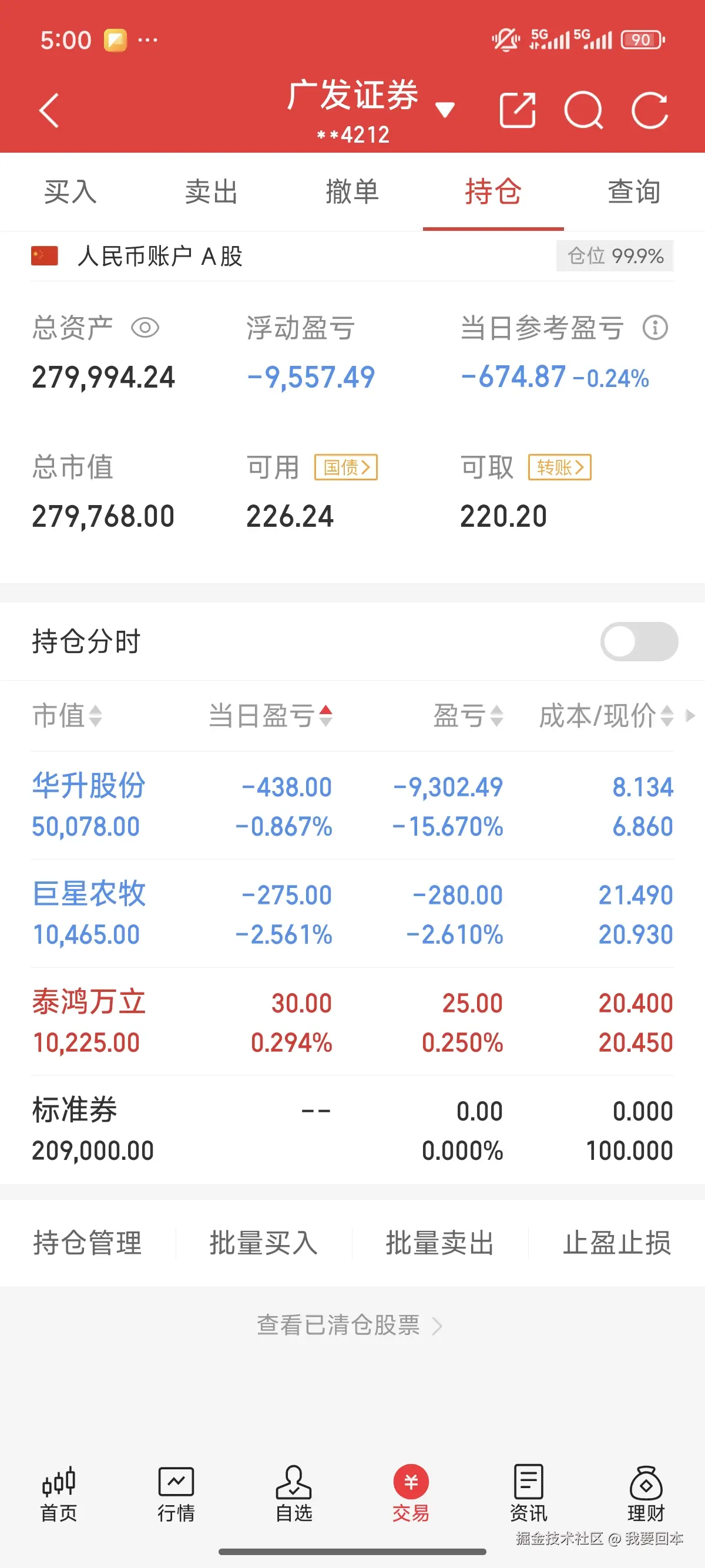Toggle the 持仓分时 switch
The width and height of the screenshot is (705, 1568).
639,641
